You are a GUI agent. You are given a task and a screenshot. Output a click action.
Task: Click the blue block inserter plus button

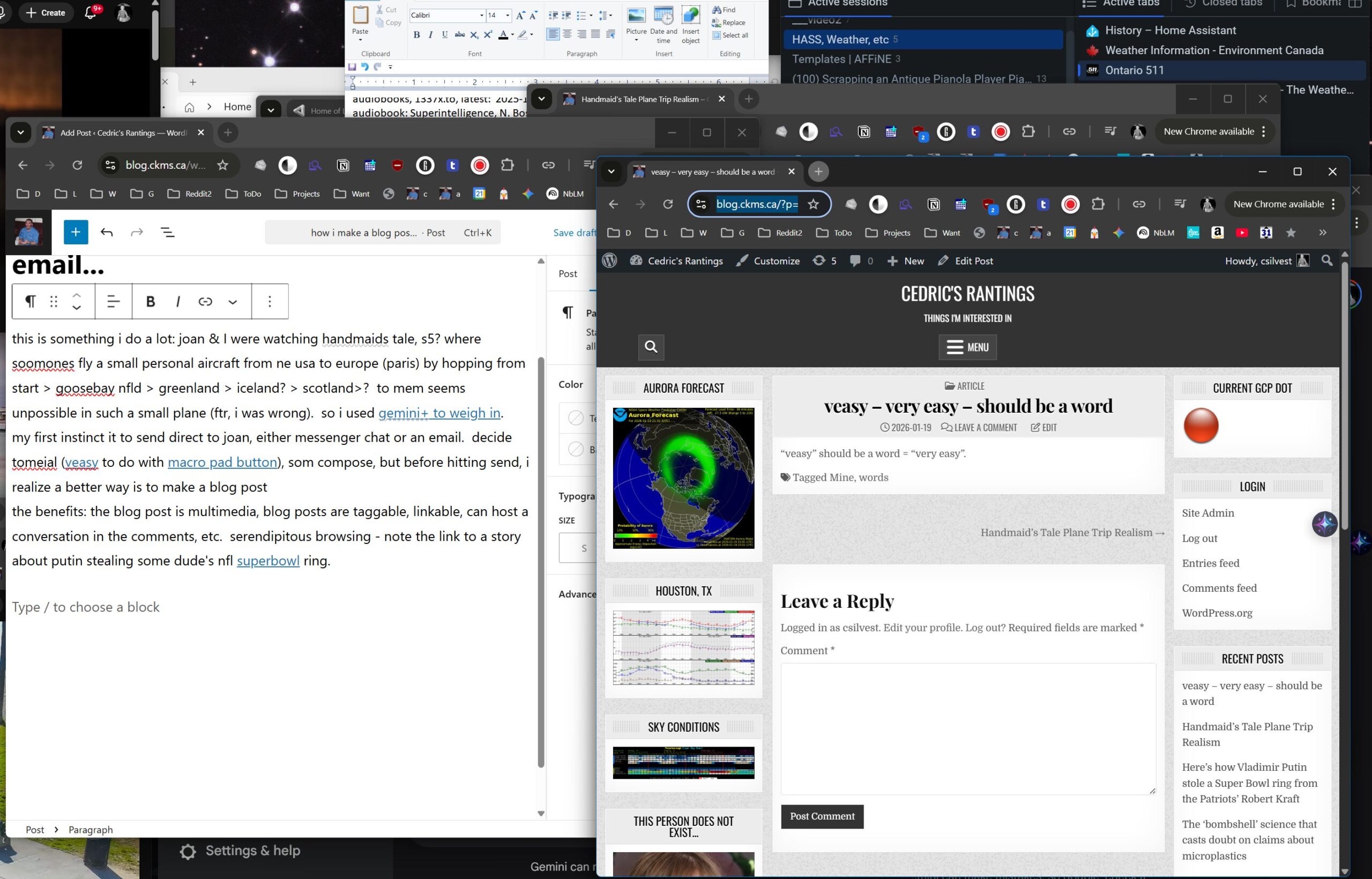click(x=76, y=232)
